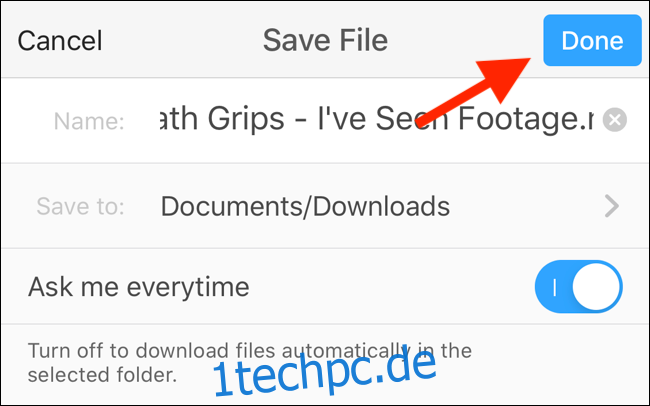This screenshot has width=650, height=406.
Task: Clear the file name with the x icon
Action: coord(615,120)
